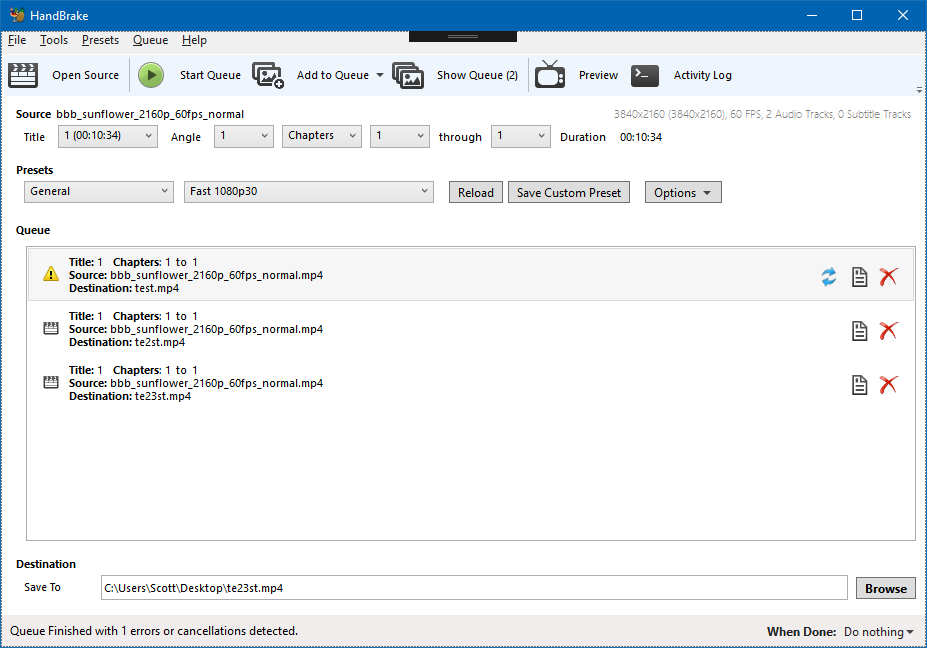
Task: Maximize the HandBrake window
Action: tap(857, 15)
